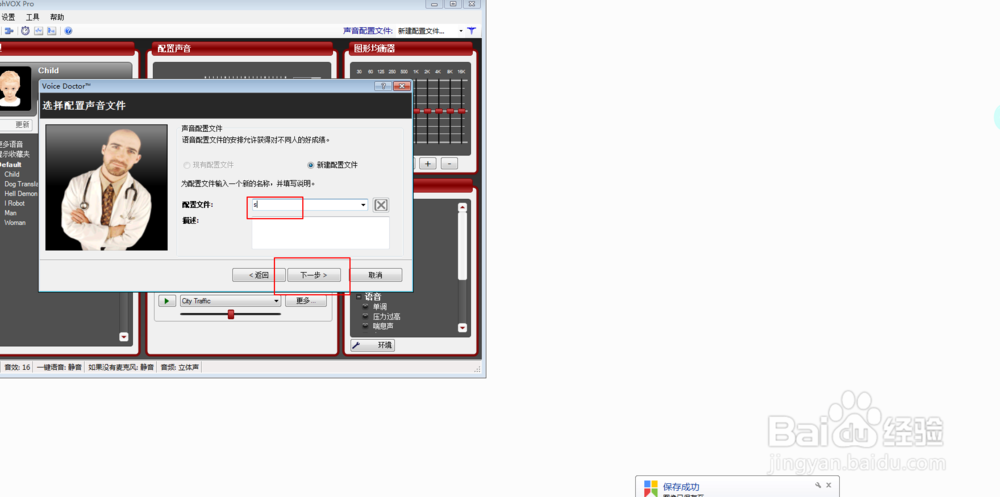Pin the 保存成功 notification popup
Screen dimensions: 1000x497
point(818,486)
